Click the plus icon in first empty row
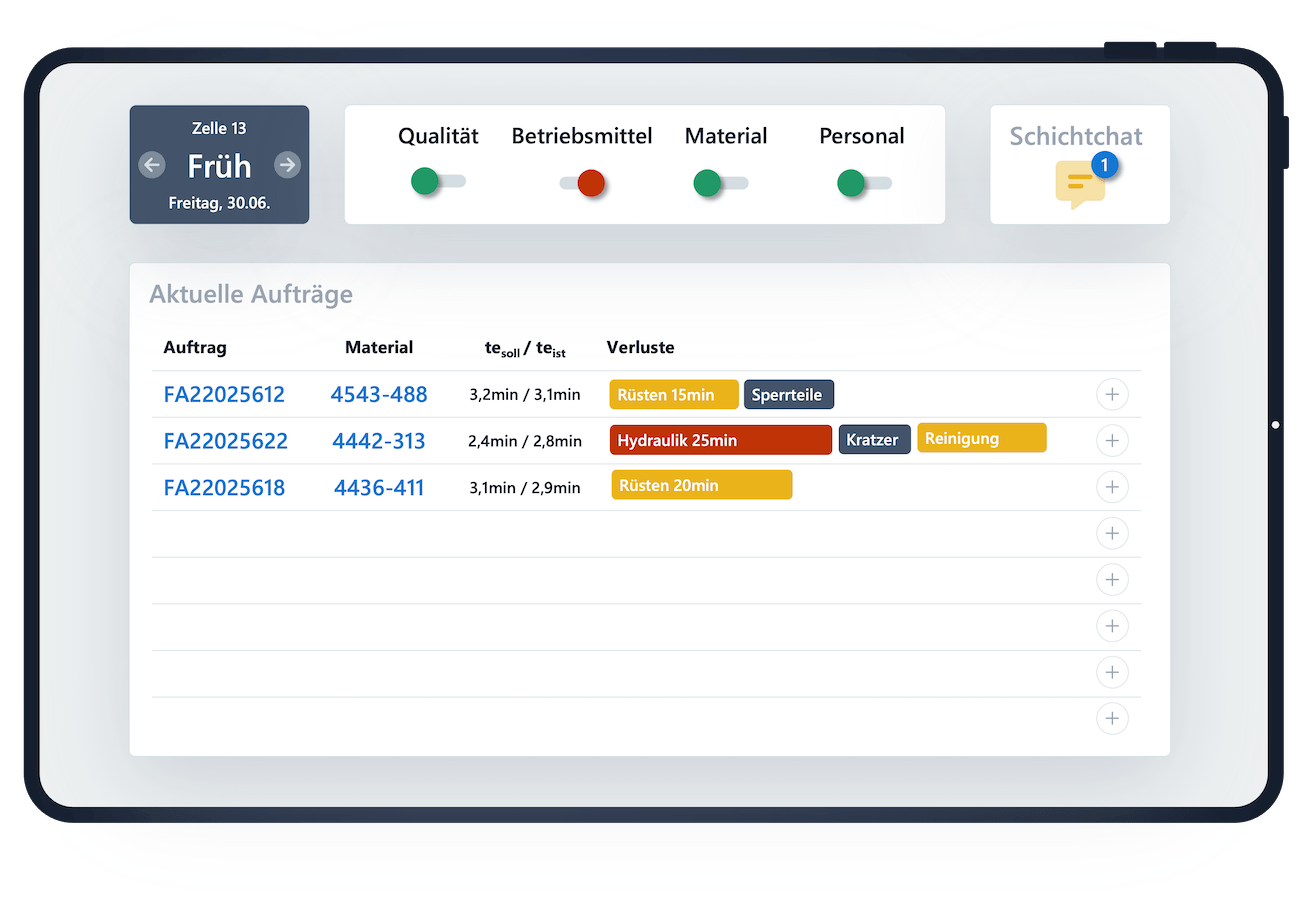 [1112, 533]
